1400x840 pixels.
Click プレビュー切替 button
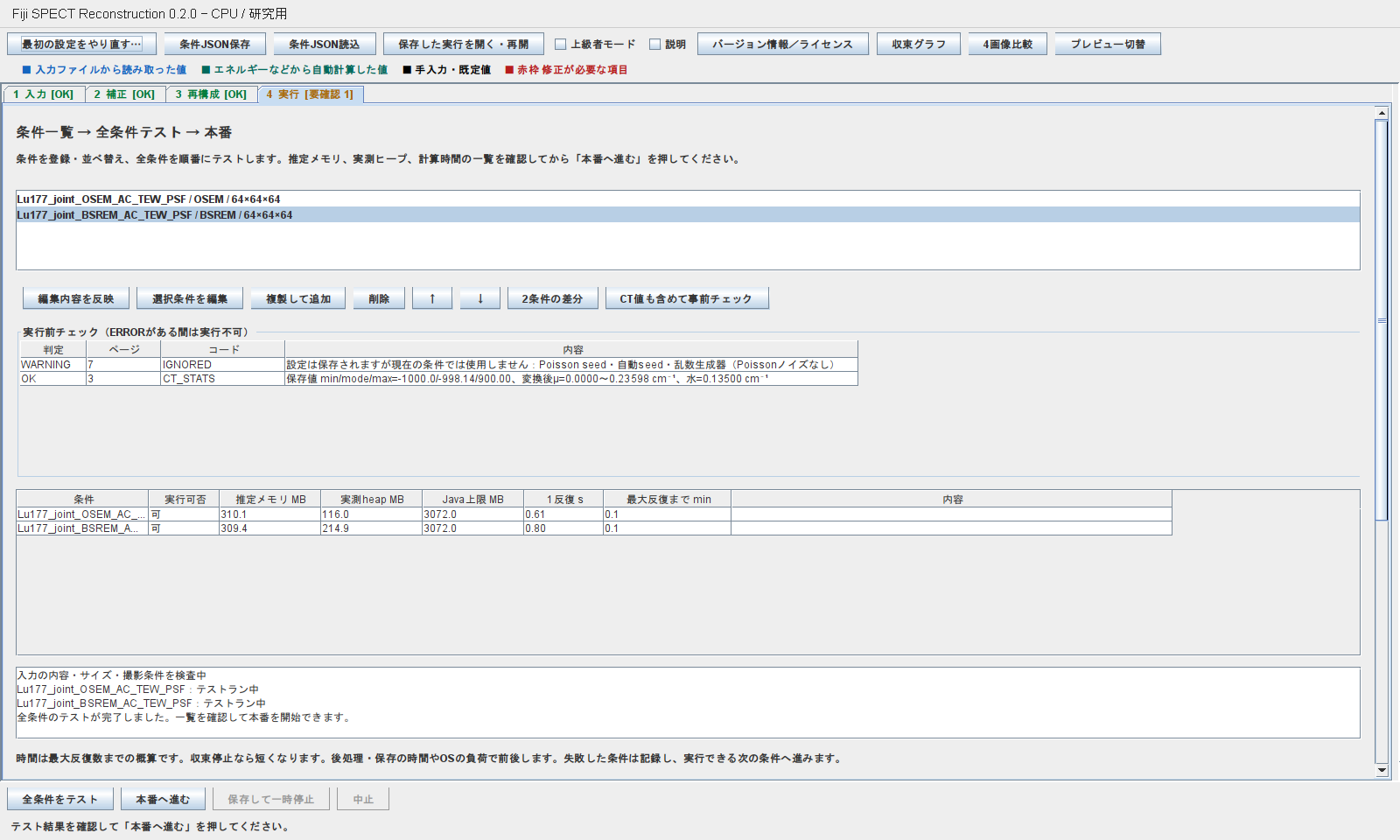click(1109, 44)
